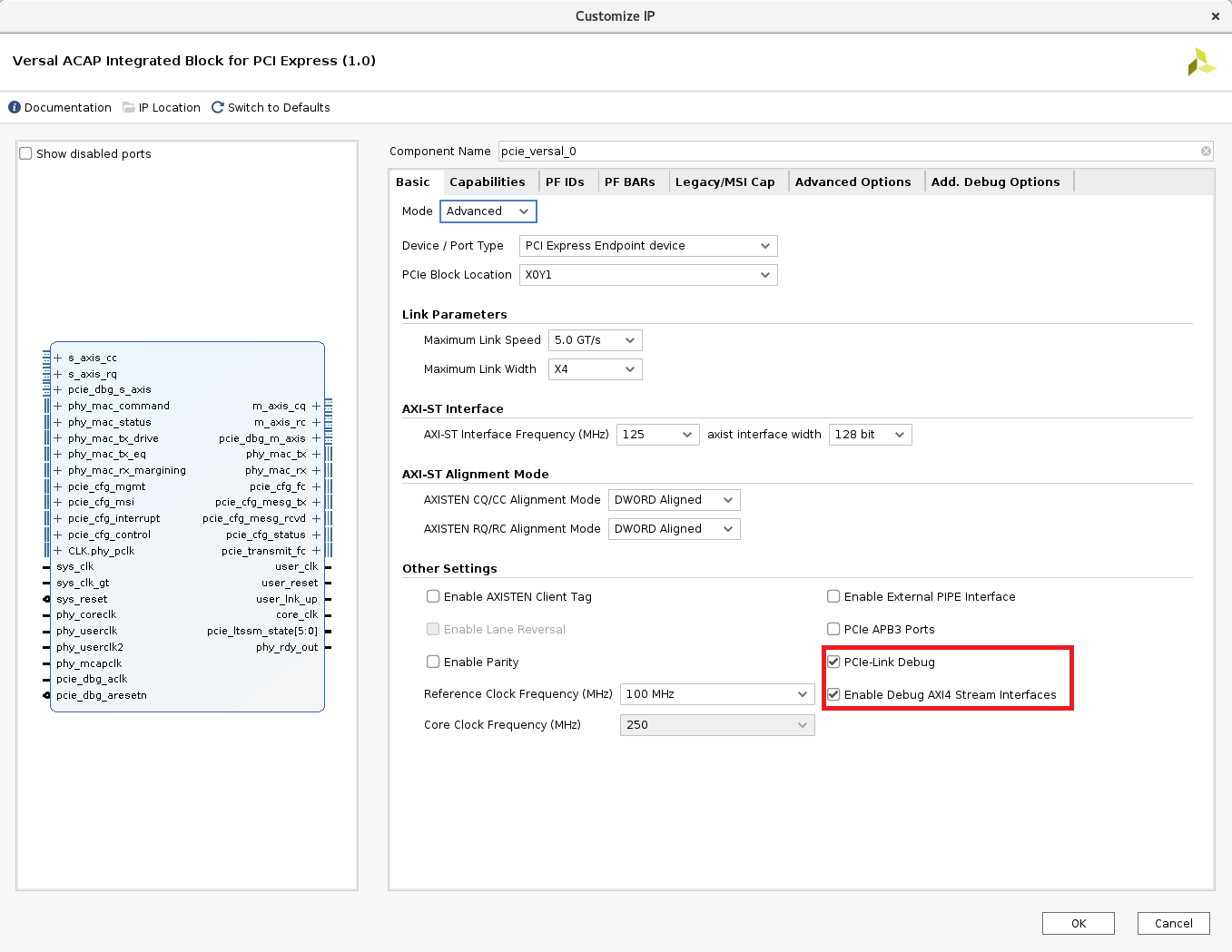
Task: Expand the pcie_dbg_m_axis output port
Action: tap(316, 439)
